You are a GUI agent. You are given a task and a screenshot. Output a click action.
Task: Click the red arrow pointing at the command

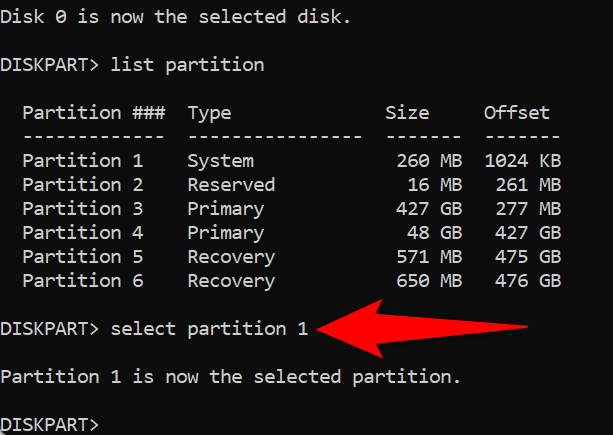[420, 327]
